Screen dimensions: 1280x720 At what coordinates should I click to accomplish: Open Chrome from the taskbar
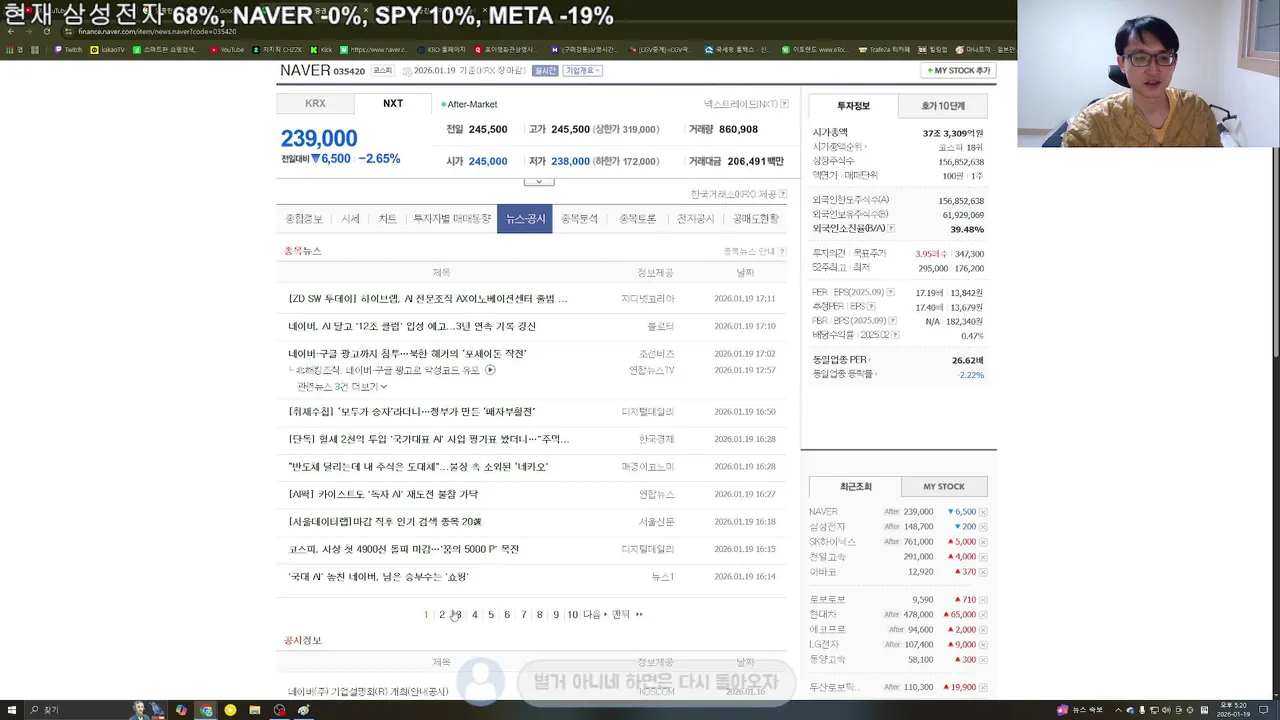tap(206, 710)
